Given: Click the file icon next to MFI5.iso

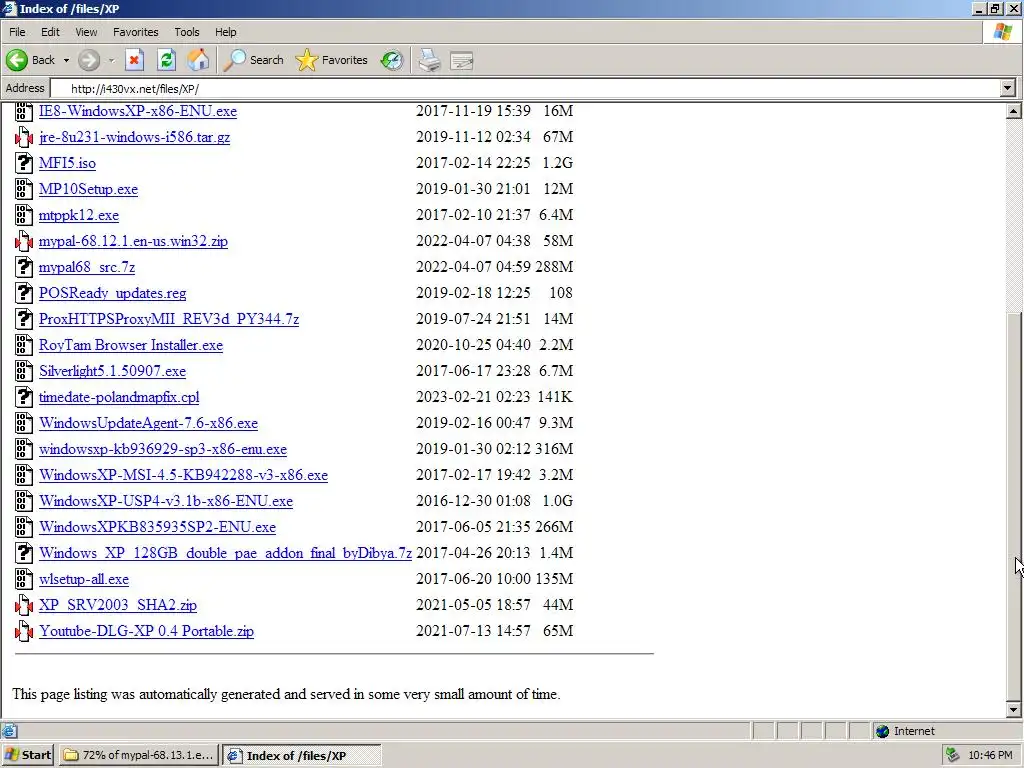Looking at the screenshot, I should [x=24, y=163].
